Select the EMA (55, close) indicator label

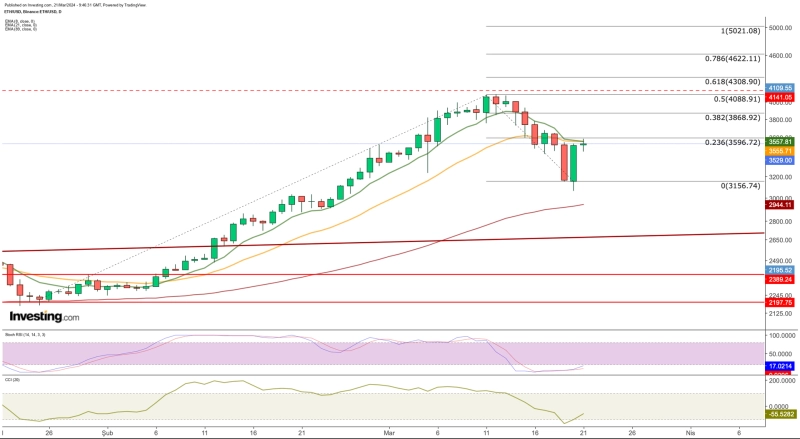(x=20, y=27)
